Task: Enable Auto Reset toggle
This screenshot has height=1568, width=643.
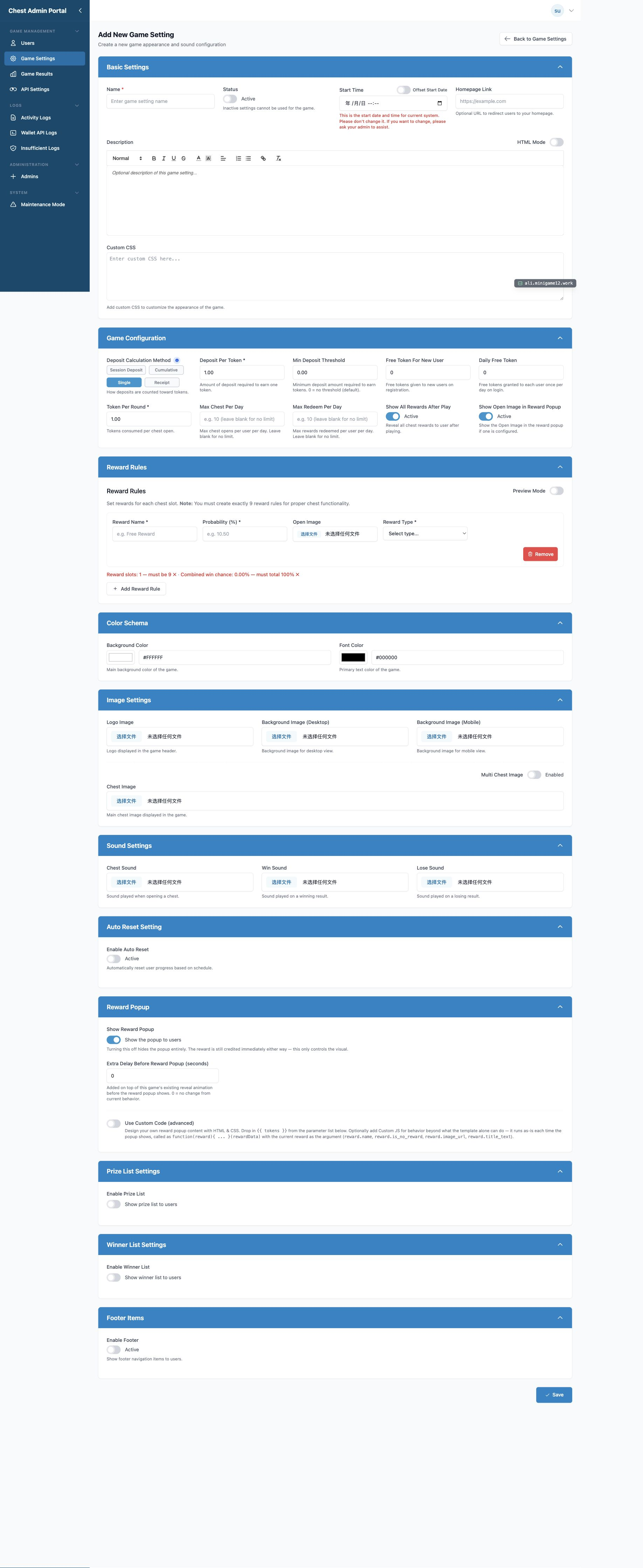Action: pos(114,959)
